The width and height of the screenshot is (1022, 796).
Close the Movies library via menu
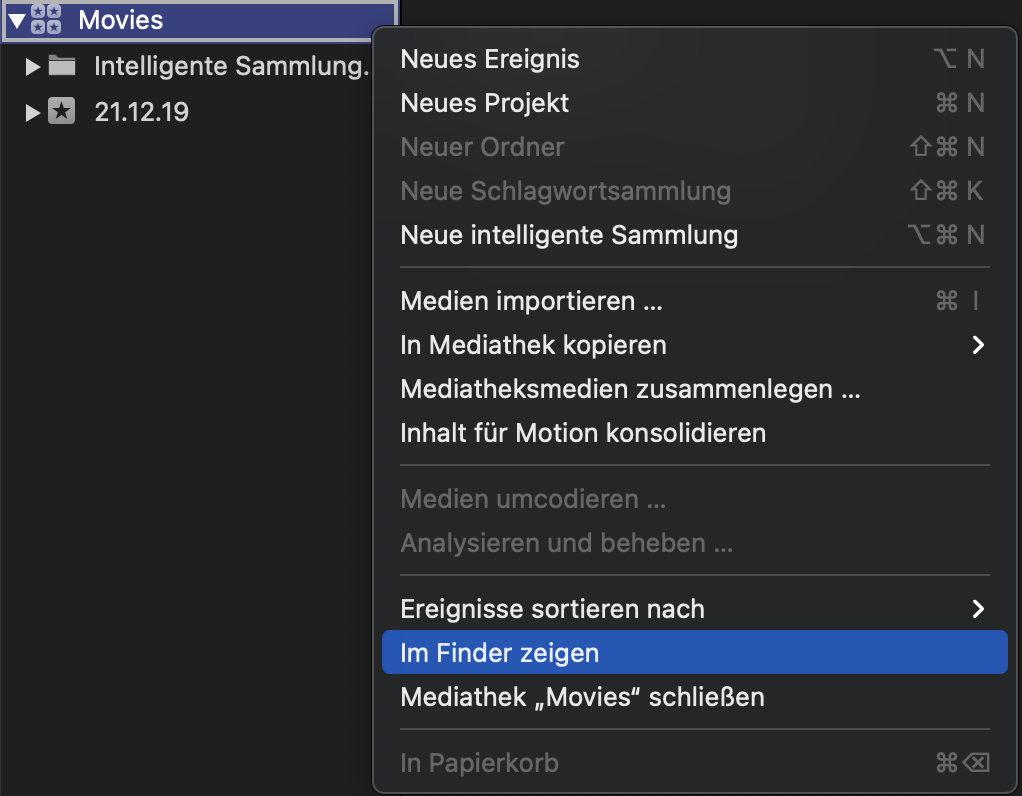pos(582,697)
